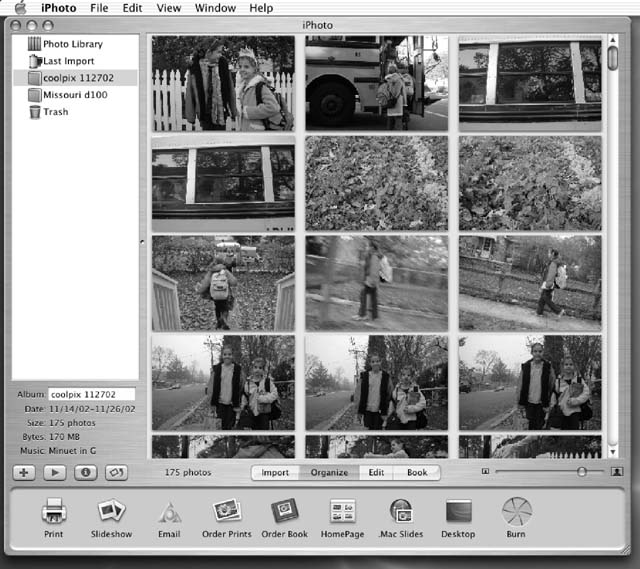640x569 pixels.
Task: Toggle the photo info panel button
Action: 86,473
